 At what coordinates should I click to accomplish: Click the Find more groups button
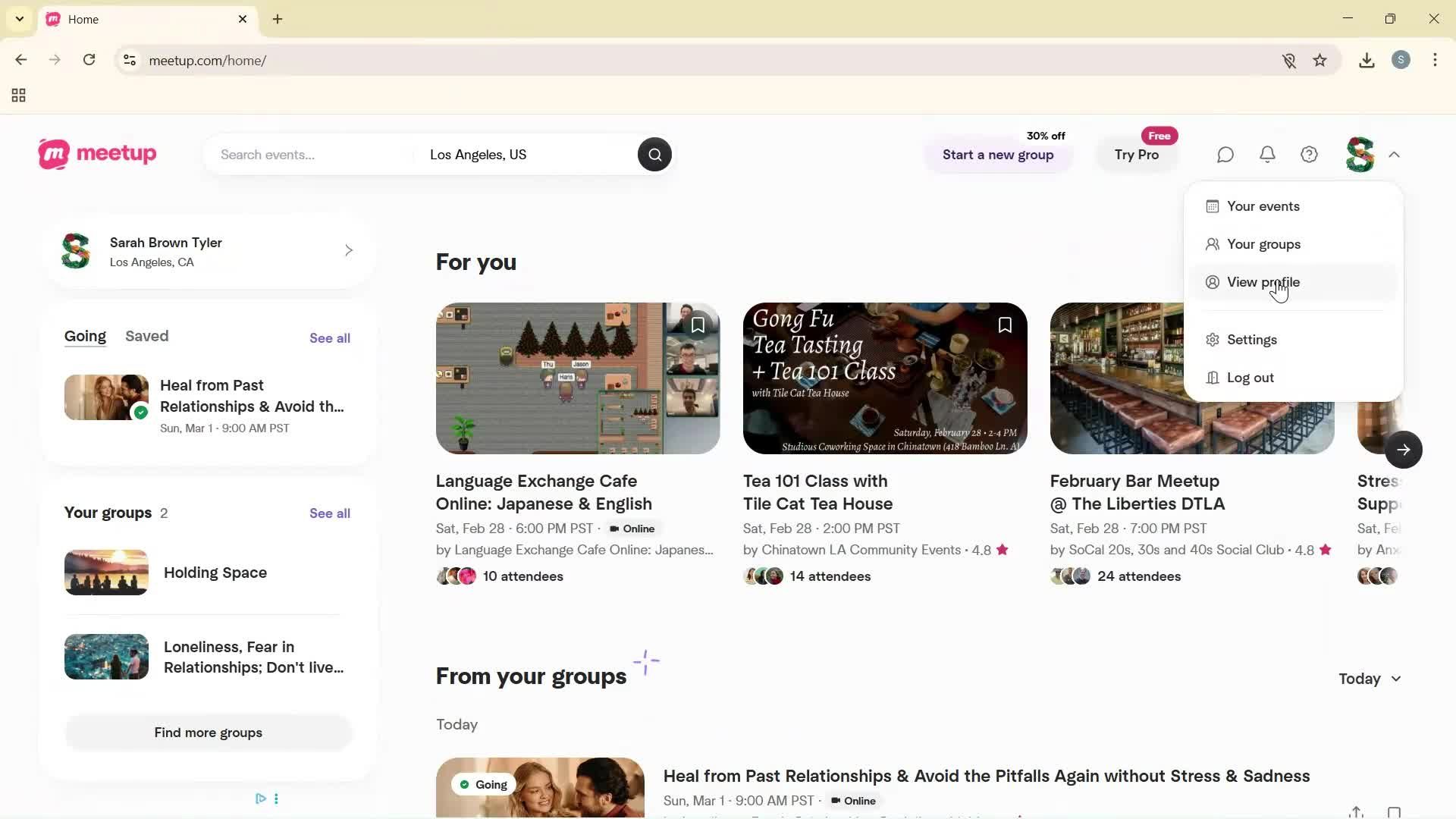208,733
